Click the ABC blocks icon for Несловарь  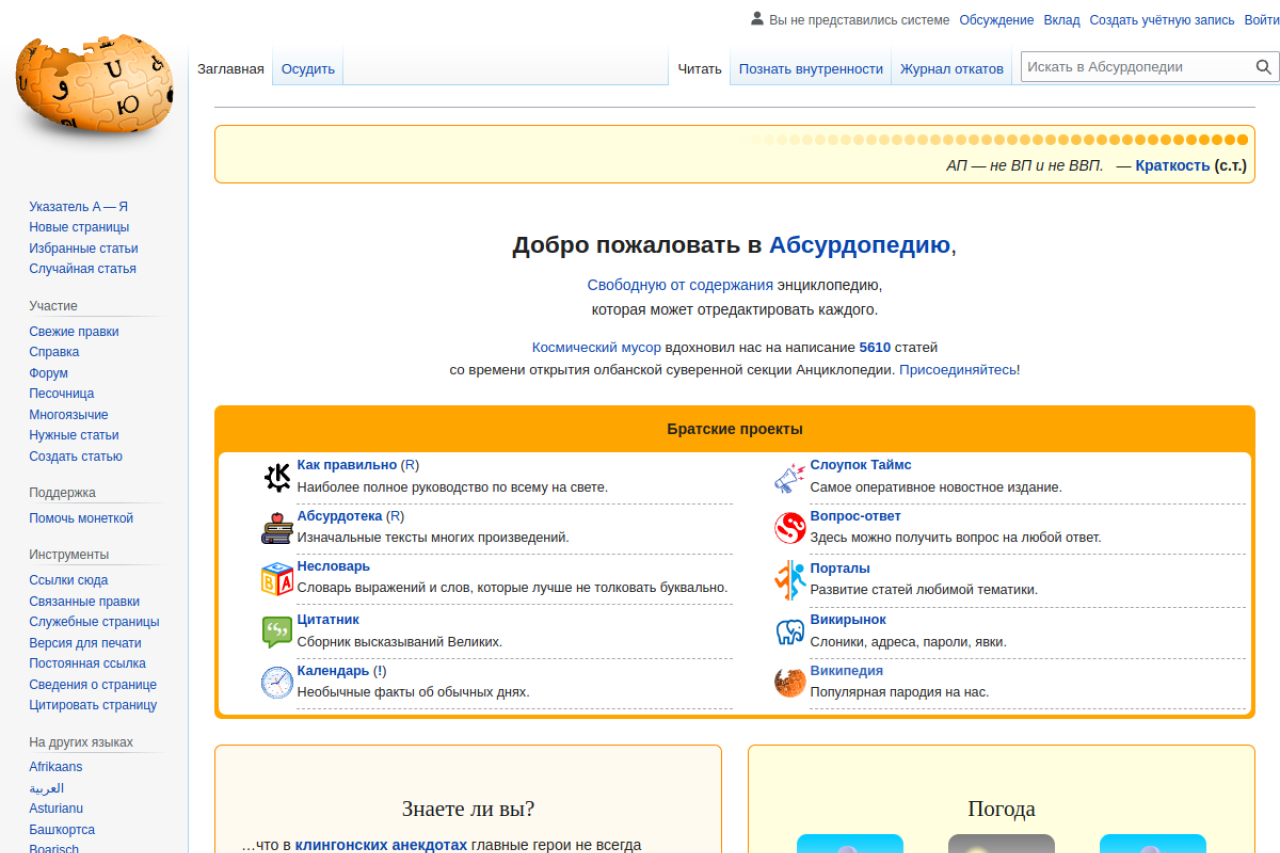[x=277, y=578]
